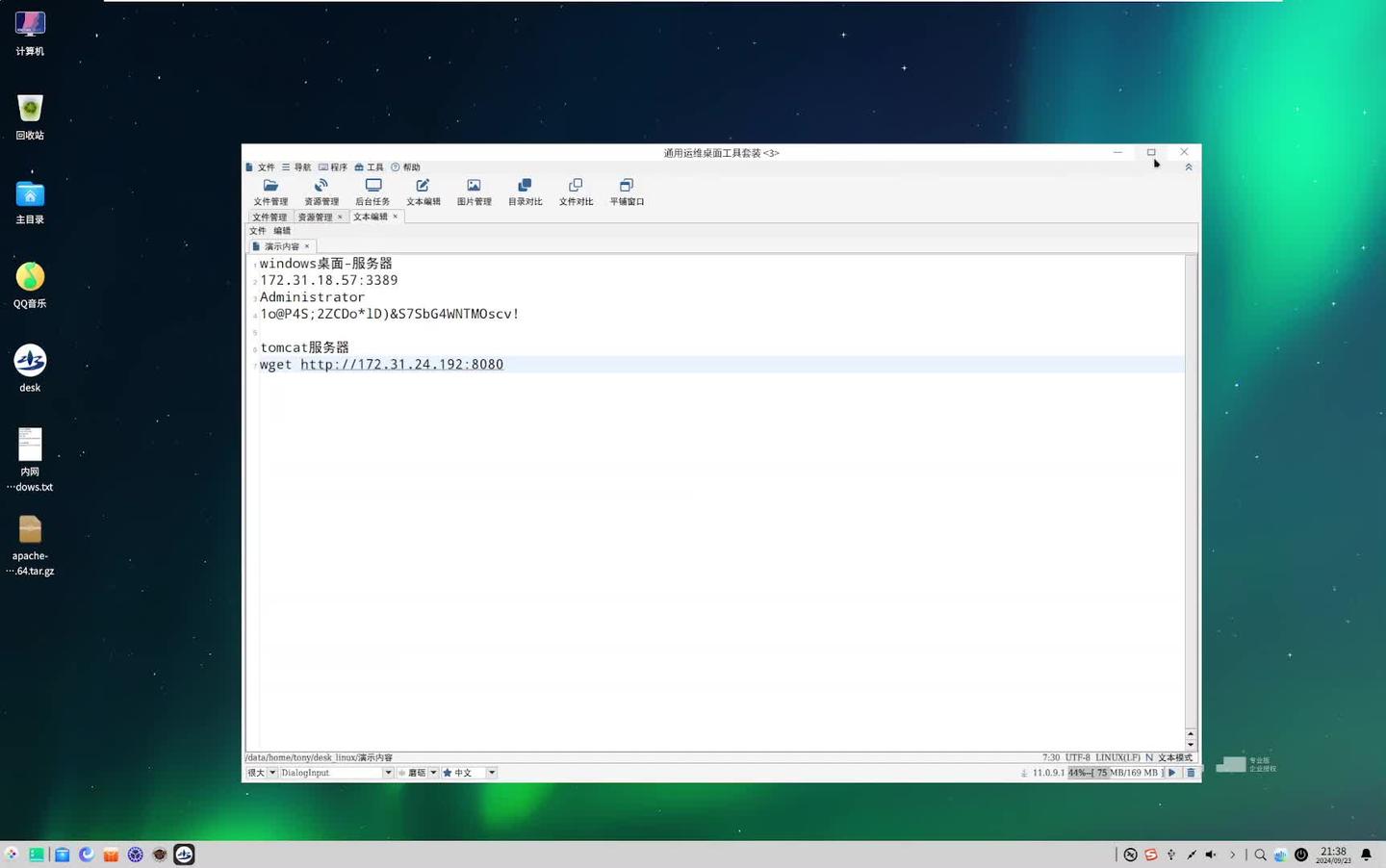The width and height of the screenshot is (1386, 868).
Task: Click the editor vertical scrollbar up arrow
Action: (1191, 734)
